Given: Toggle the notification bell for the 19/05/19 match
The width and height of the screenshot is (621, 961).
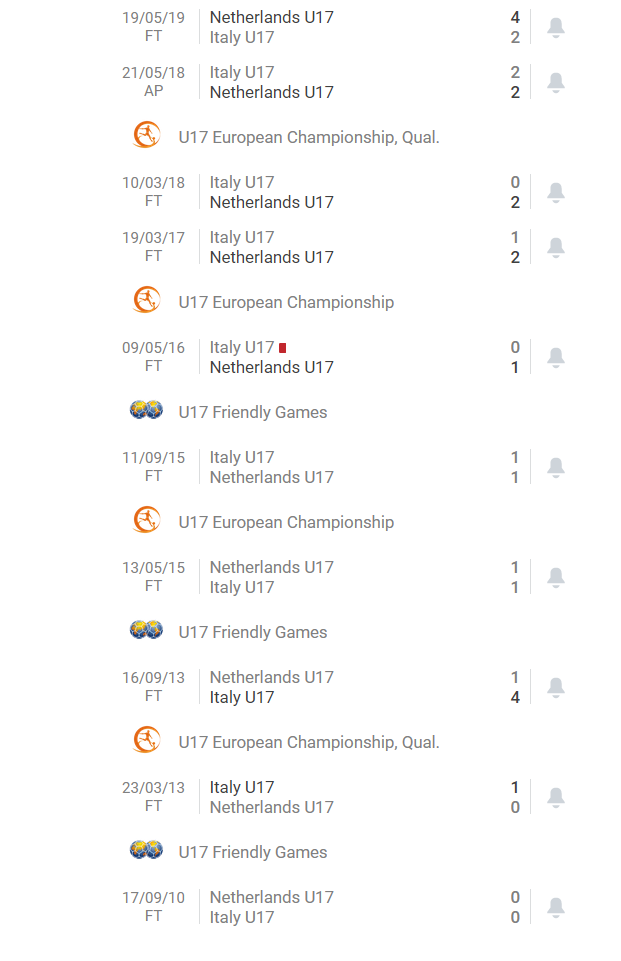Looking at the screenshot, I should [x=556, y=26].
